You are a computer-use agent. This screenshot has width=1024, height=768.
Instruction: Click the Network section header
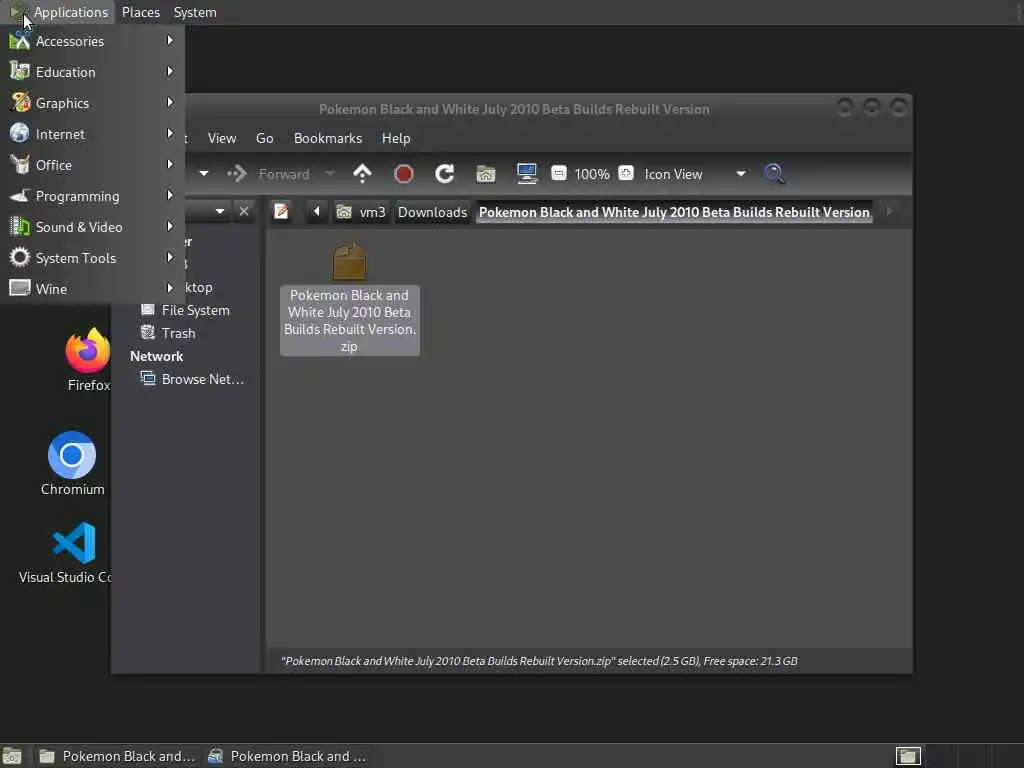click(x=156, y=357)
